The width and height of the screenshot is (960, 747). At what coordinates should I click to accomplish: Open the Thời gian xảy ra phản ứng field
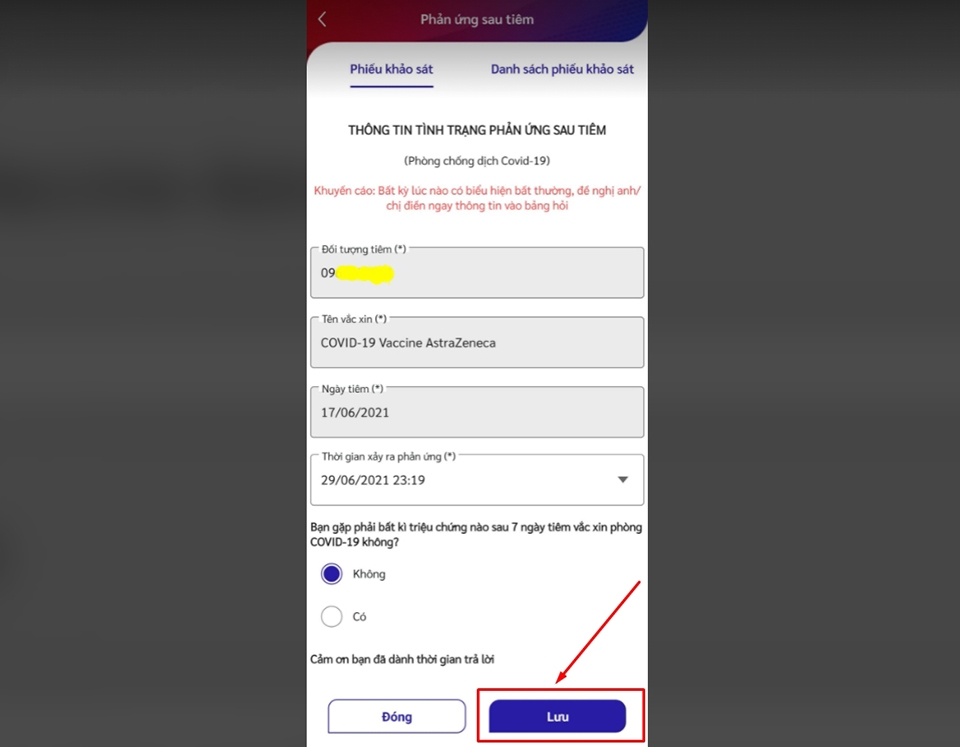(477, 479)
